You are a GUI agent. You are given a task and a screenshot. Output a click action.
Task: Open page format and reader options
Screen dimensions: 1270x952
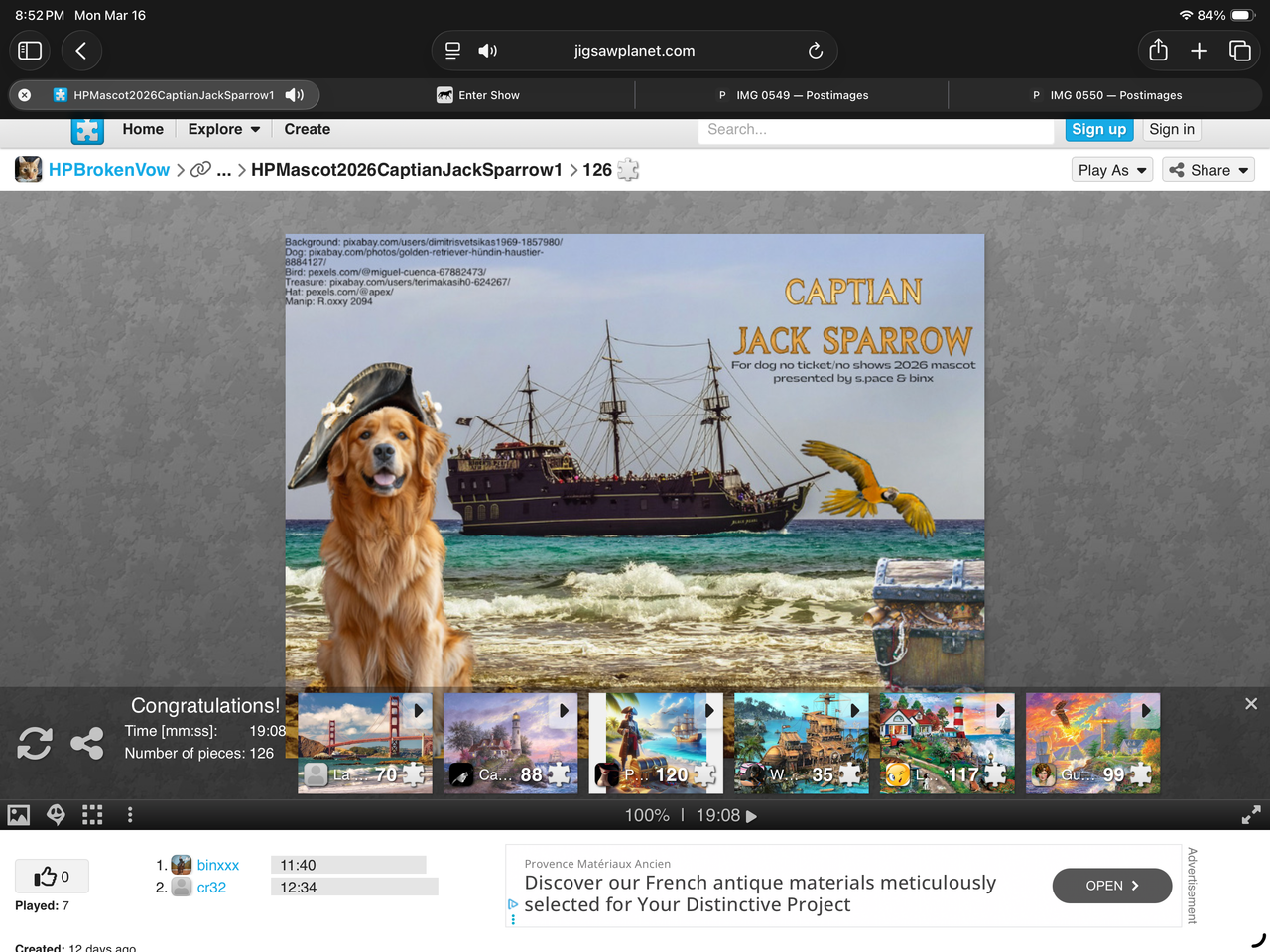(x=452, y=51)
